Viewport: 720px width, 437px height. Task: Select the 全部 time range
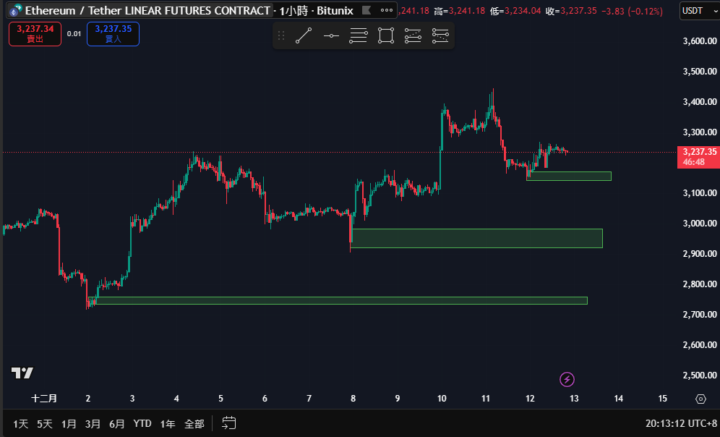pos(194,424)
